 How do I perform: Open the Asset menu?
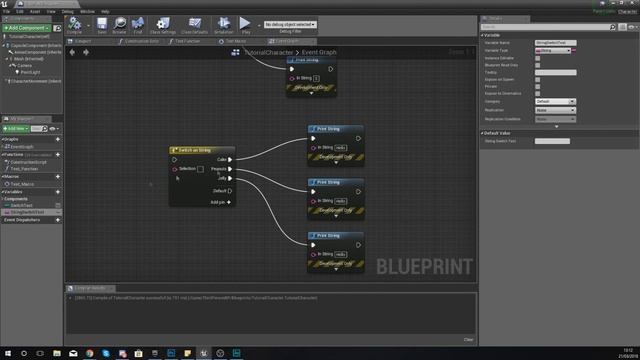click(x=35, y=11)
